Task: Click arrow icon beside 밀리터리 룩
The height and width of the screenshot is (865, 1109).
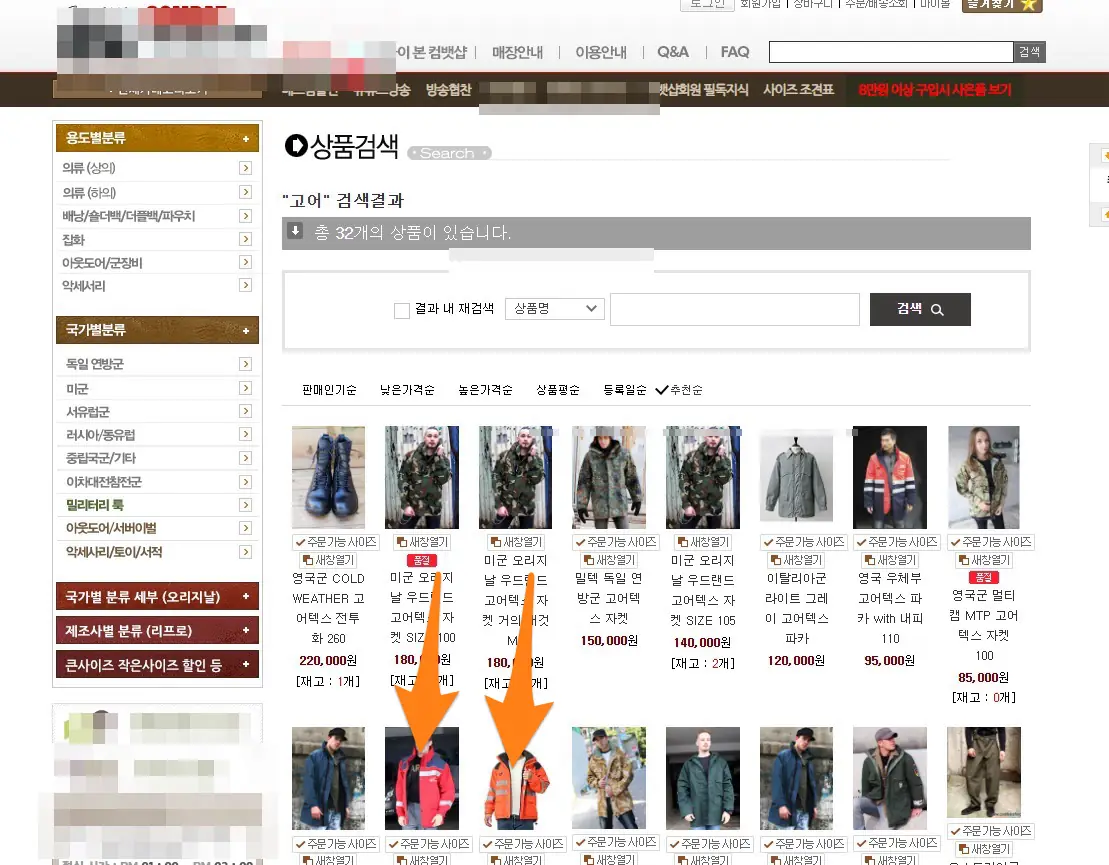Action: coord(245,505)
